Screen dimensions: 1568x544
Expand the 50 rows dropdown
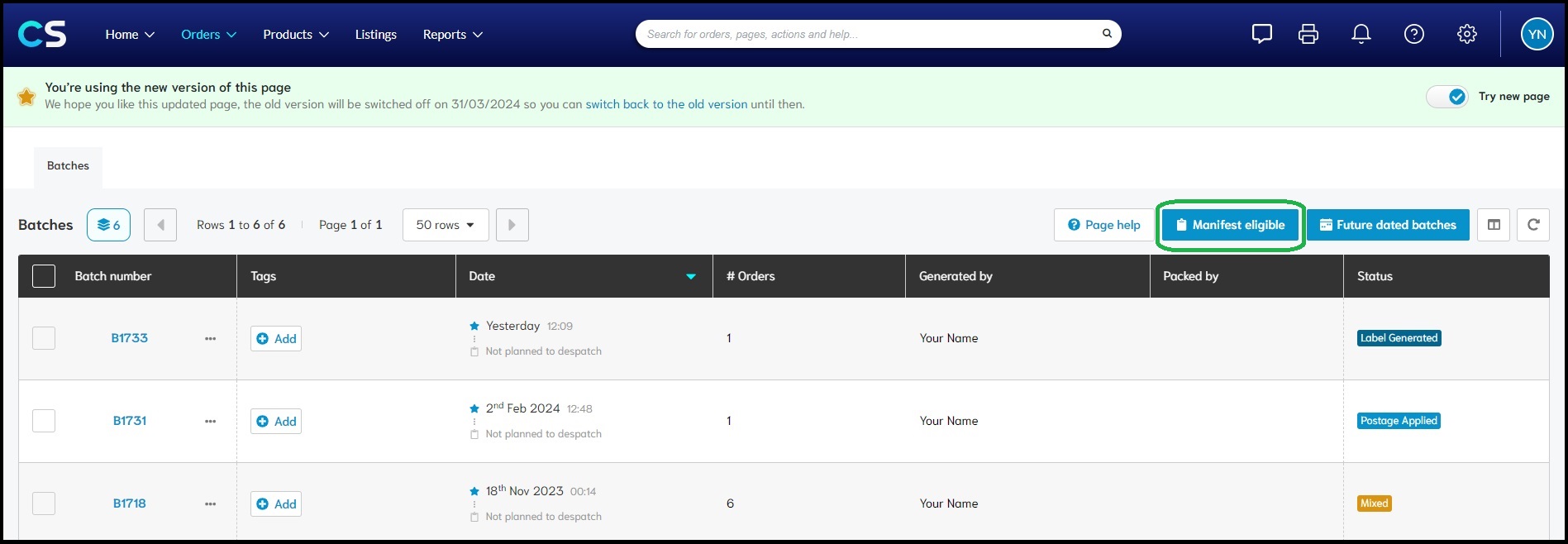coord(445,225)
